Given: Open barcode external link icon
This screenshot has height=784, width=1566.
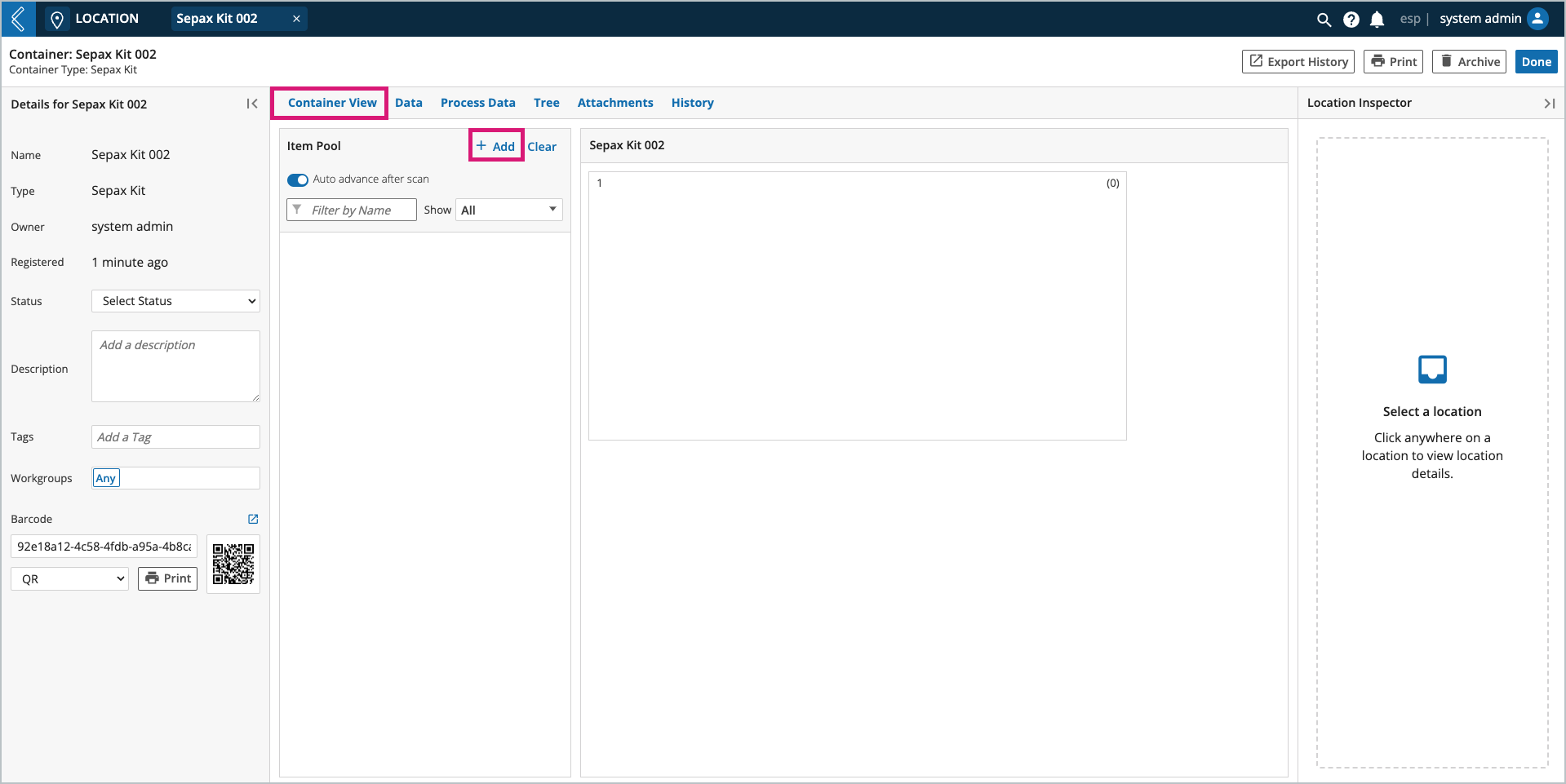Looking at the screenshot, I should (253, 519).
